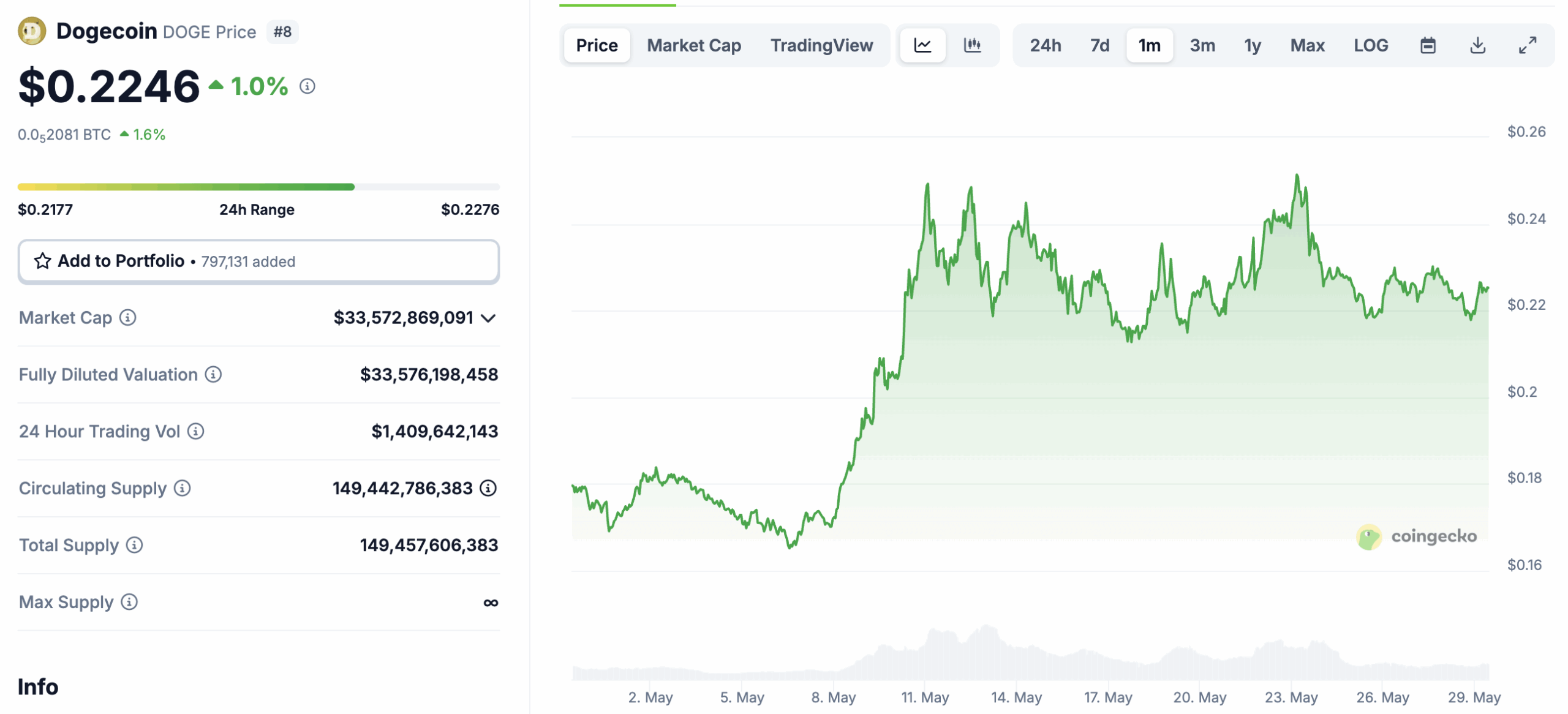Click the Dogecoin logo icon

coord(31,30)
